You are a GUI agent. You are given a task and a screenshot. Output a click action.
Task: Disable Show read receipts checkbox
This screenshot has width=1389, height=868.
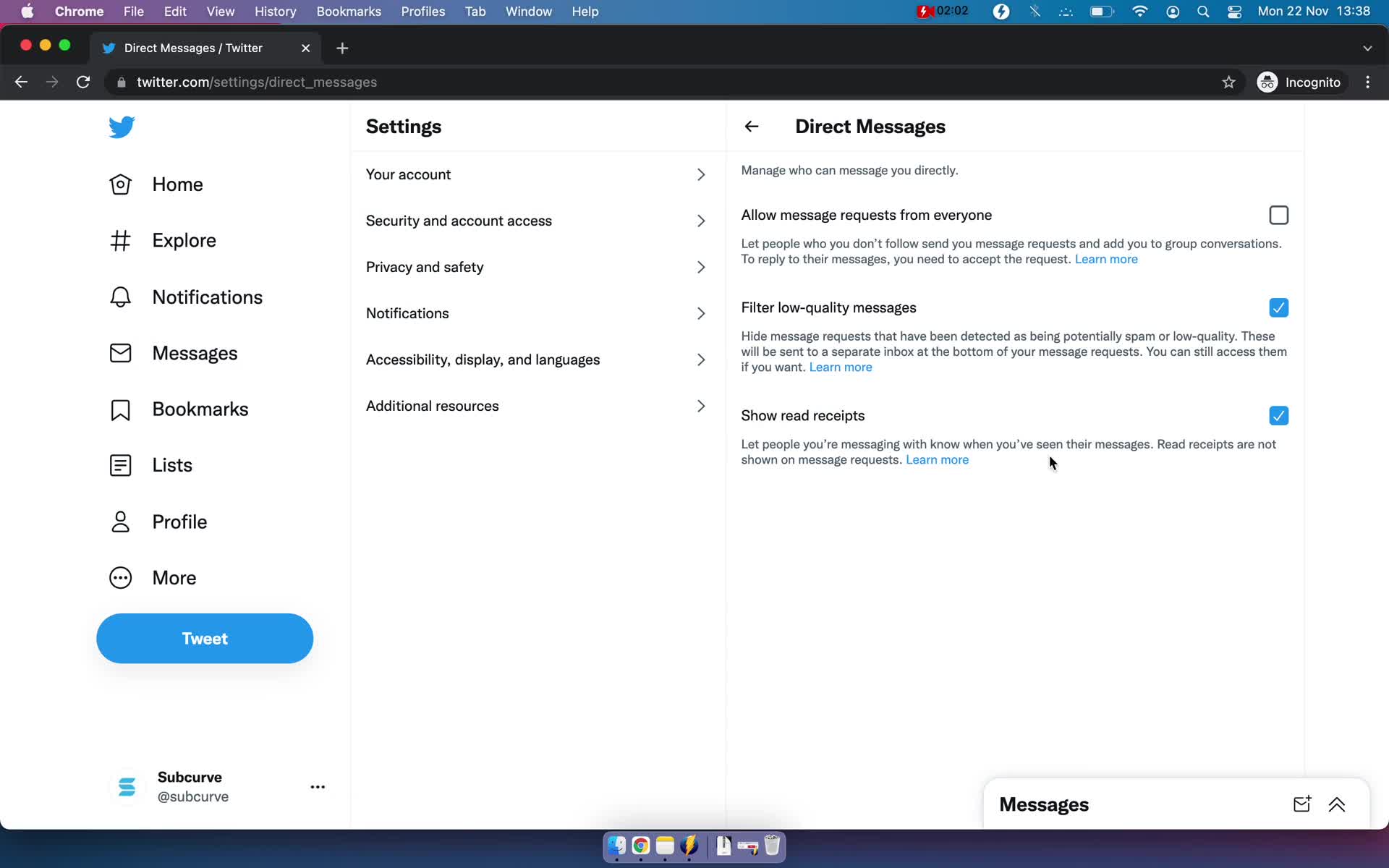point(1278,415)
